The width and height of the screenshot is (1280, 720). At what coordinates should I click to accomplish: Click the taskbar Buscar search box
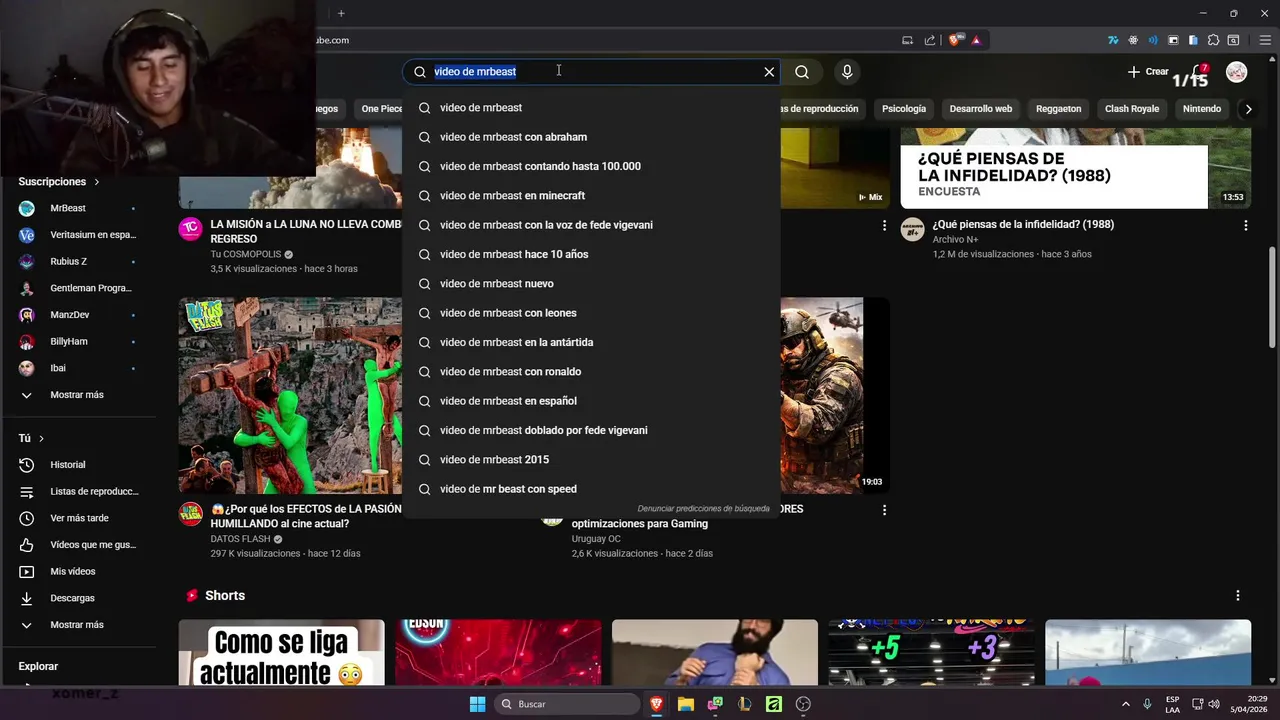(567, 704)
